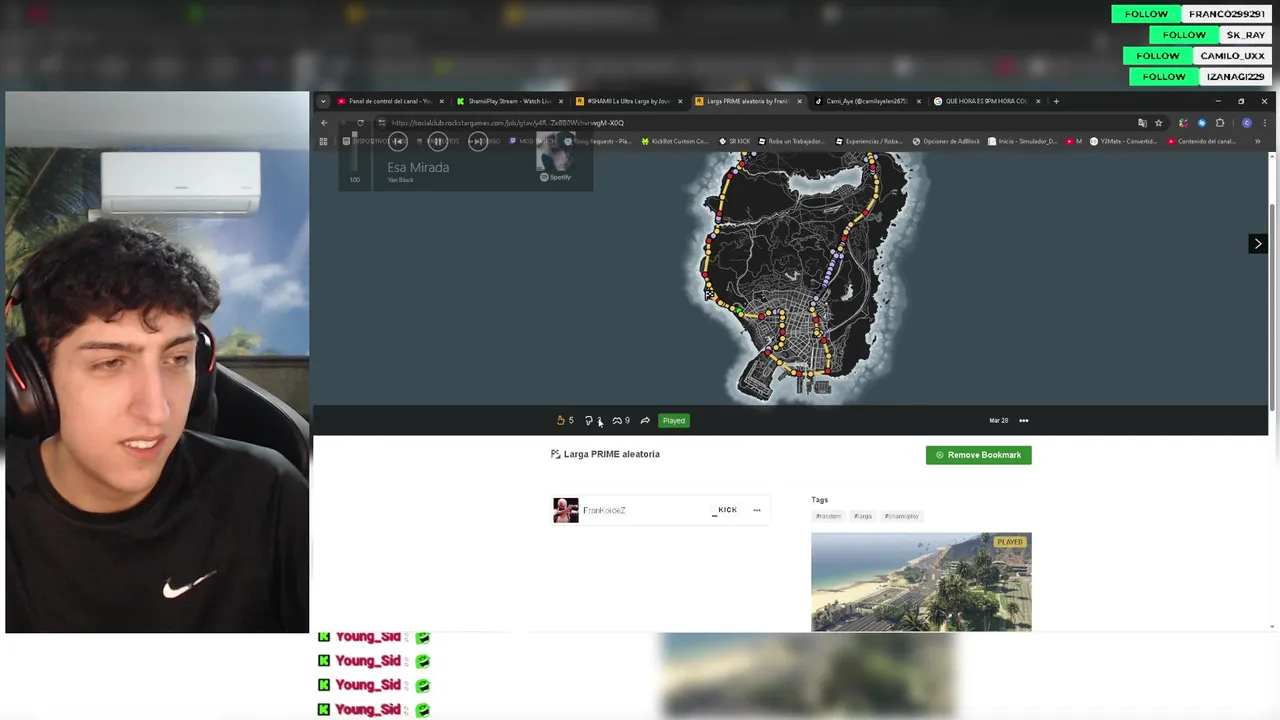
Task: Open the browser three-dot menu
Action: point(1264,123)
